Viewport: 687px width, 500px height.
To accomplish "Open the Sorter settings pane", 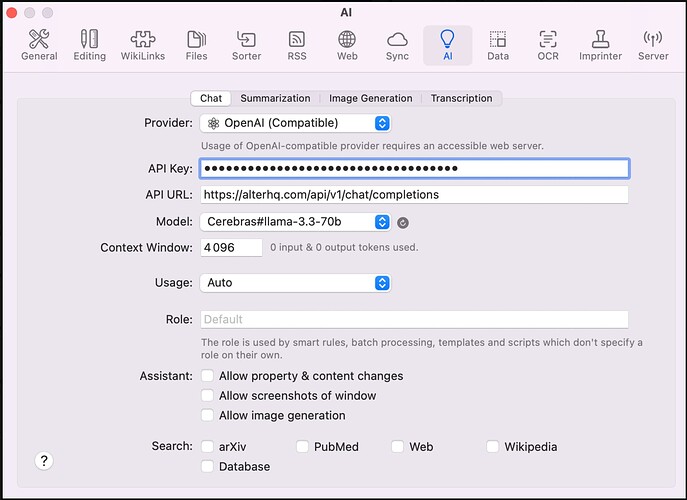I will click(246, 45).
